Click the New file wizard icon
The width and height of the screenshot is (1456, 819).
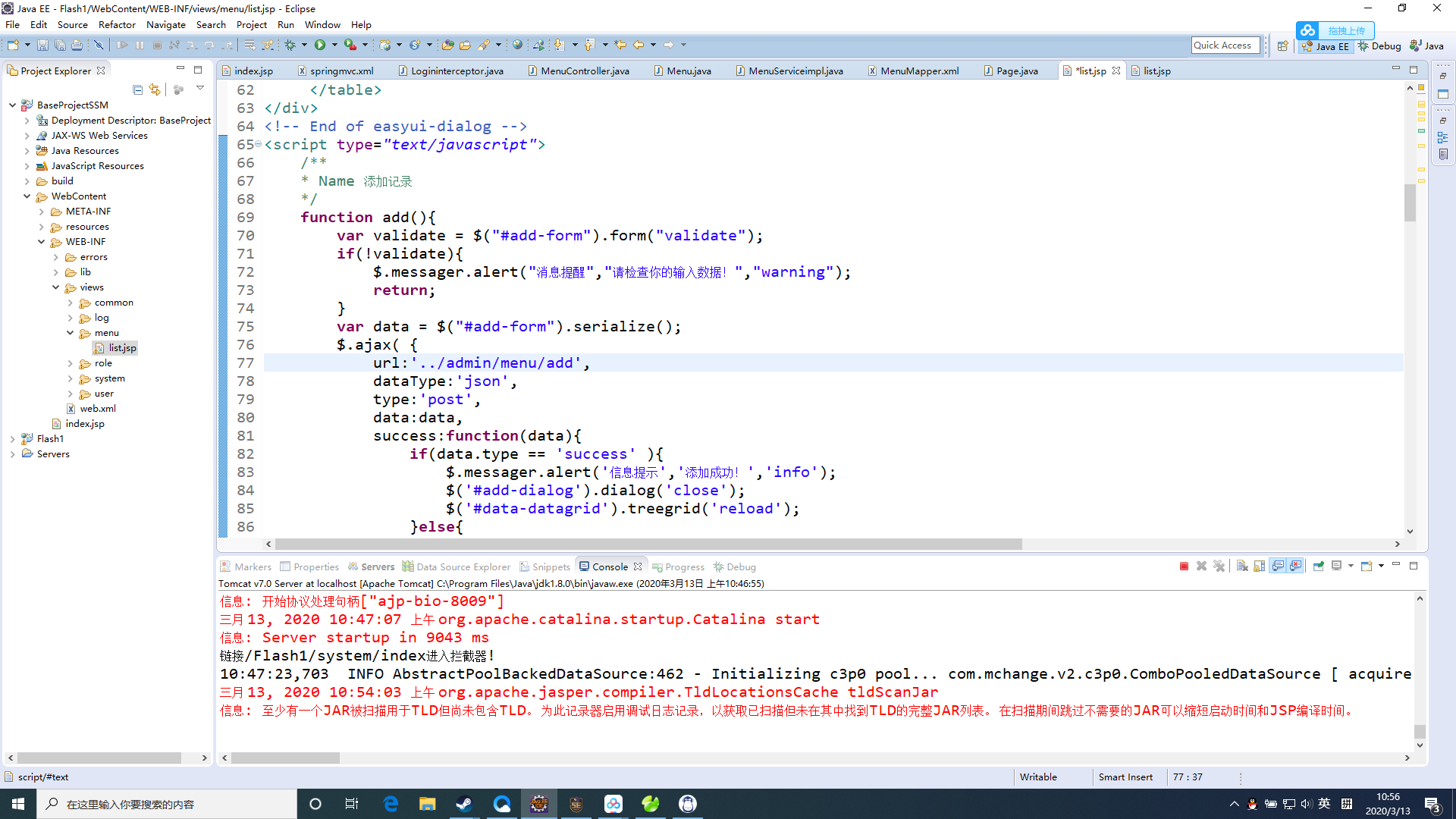click(x=13, y=45)
